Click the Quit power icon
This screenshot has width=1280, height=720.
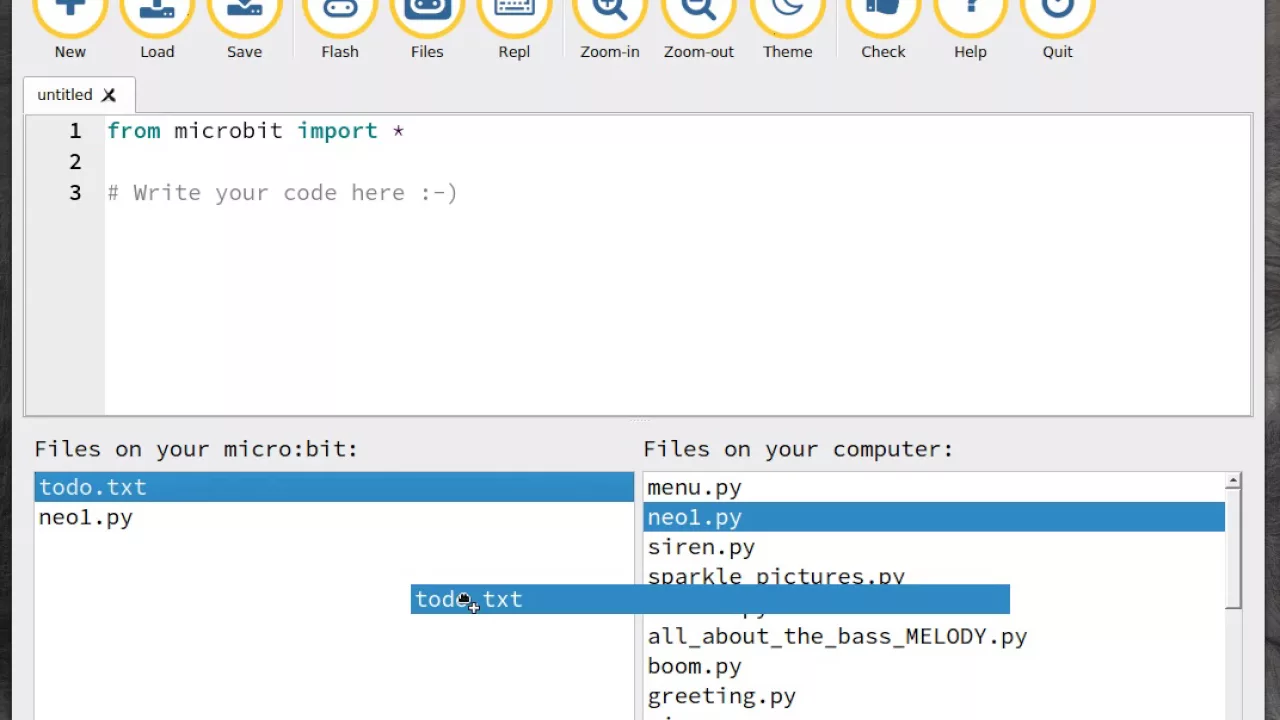(x=1057, y=18)
